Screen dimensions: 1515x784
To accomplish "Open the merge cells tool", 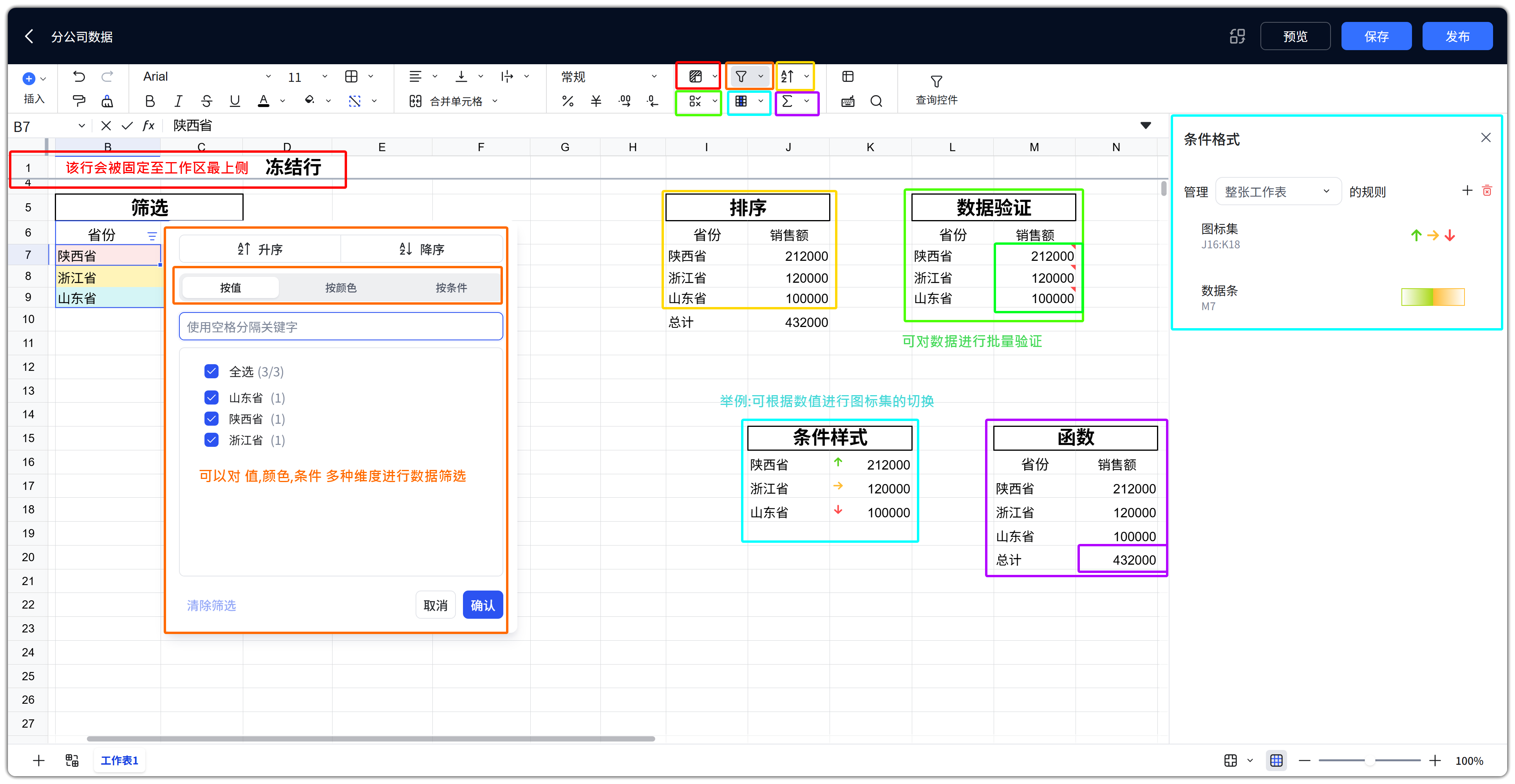I will click(448, 101).
